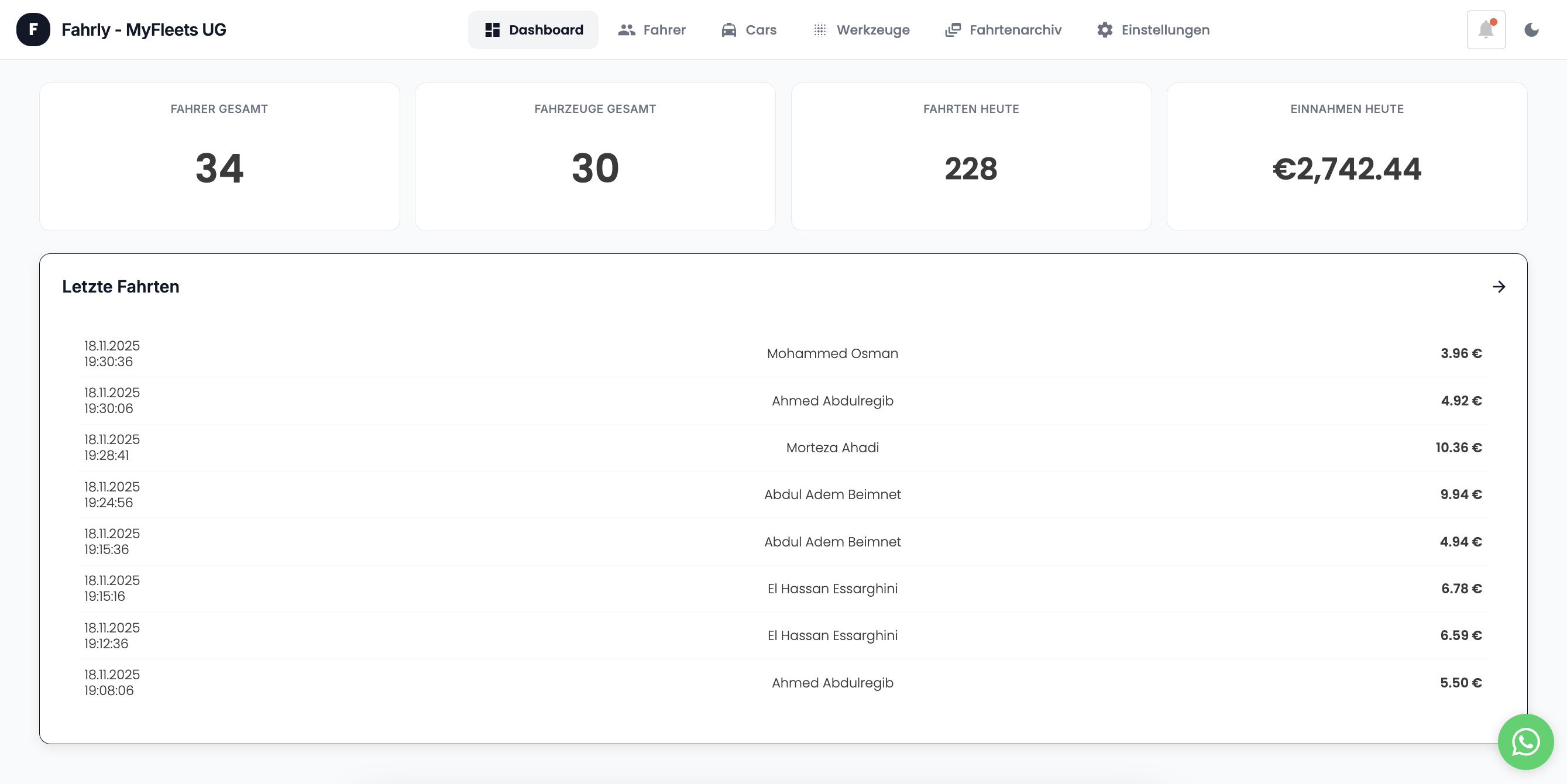Select the Fahrer people icon
This screenshot has height=784, width=1567.
point(627,29)
